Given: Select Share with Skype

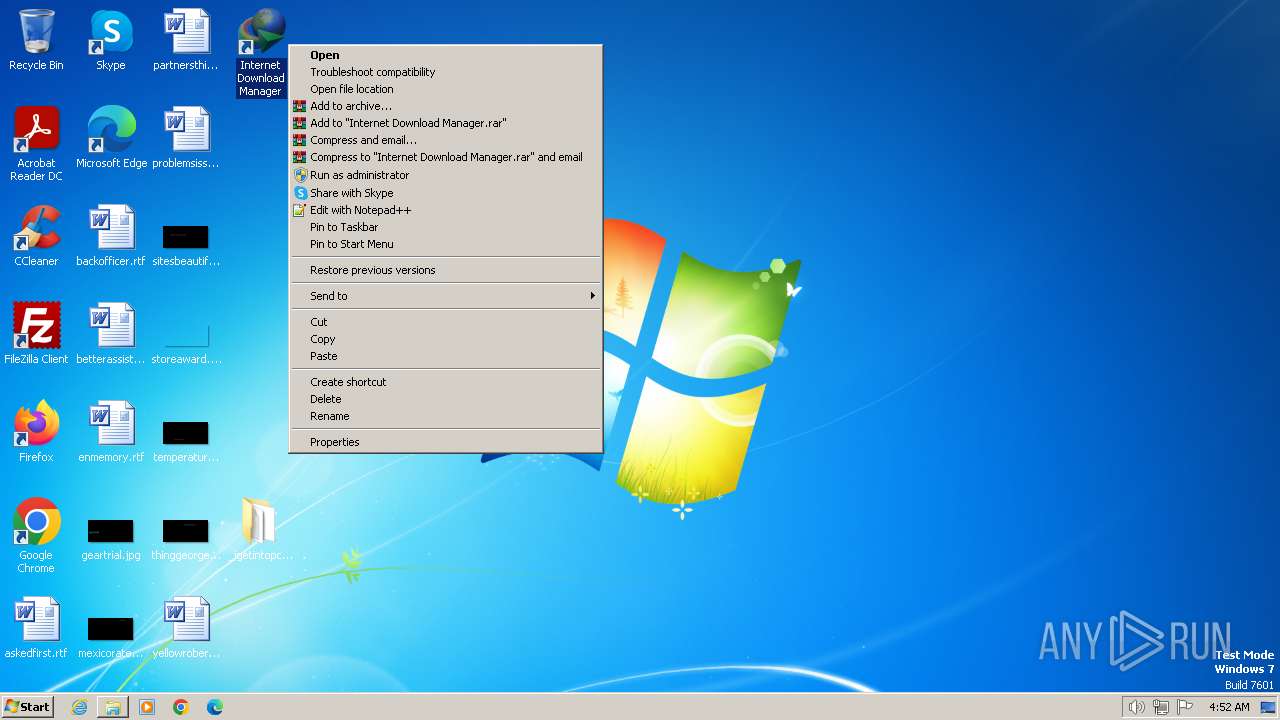Looking at the screenshot, I should tap(446, 193).
